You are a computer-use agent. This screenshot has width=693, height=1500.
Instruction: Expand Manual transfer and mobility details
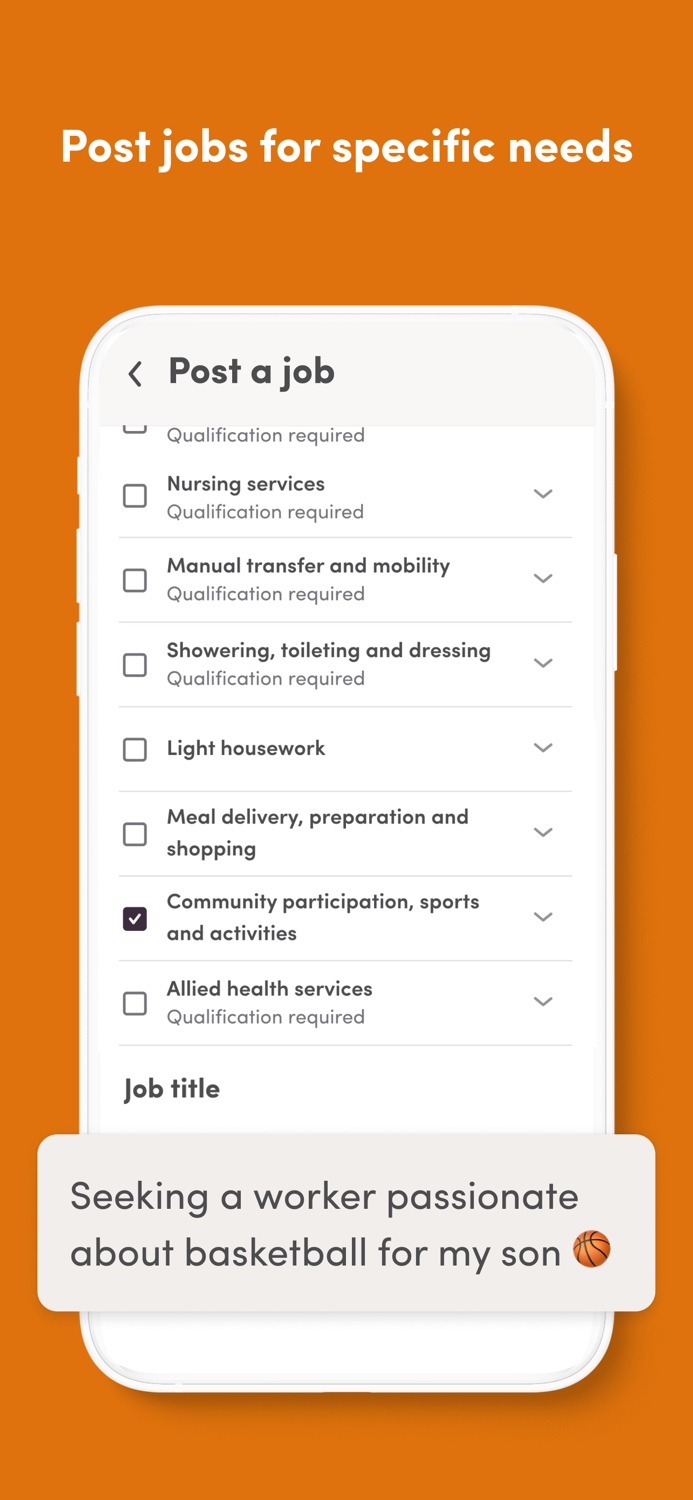(x=543, y=578)
